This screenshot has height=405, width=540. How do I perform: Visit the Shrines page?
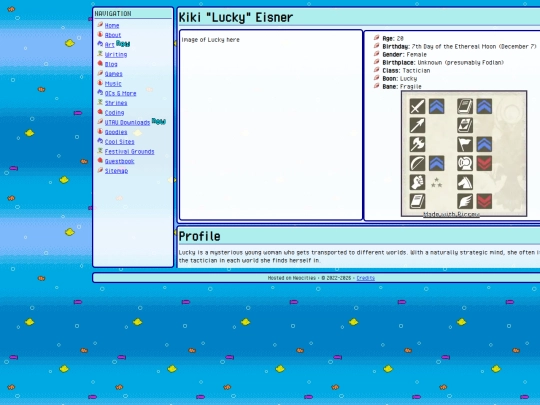(116, 103)
